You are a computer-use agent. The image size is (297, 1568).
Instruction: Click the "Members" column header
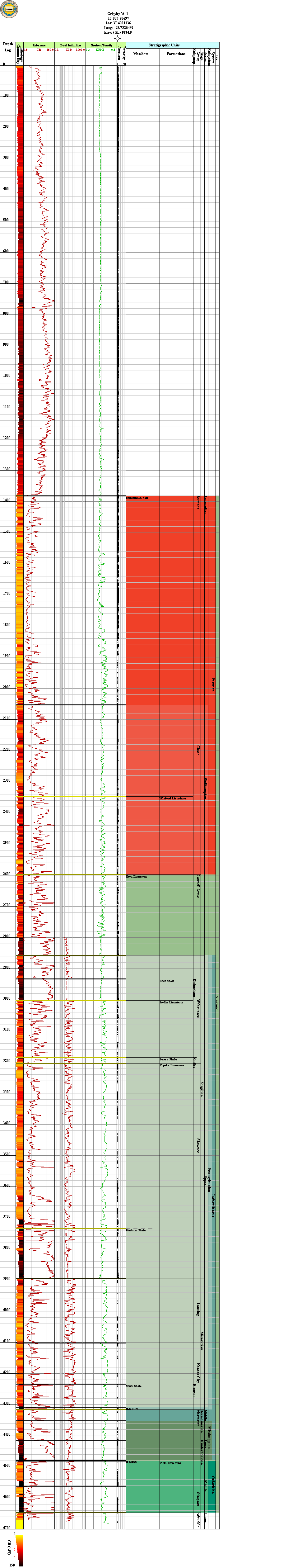tap(140, 54)
